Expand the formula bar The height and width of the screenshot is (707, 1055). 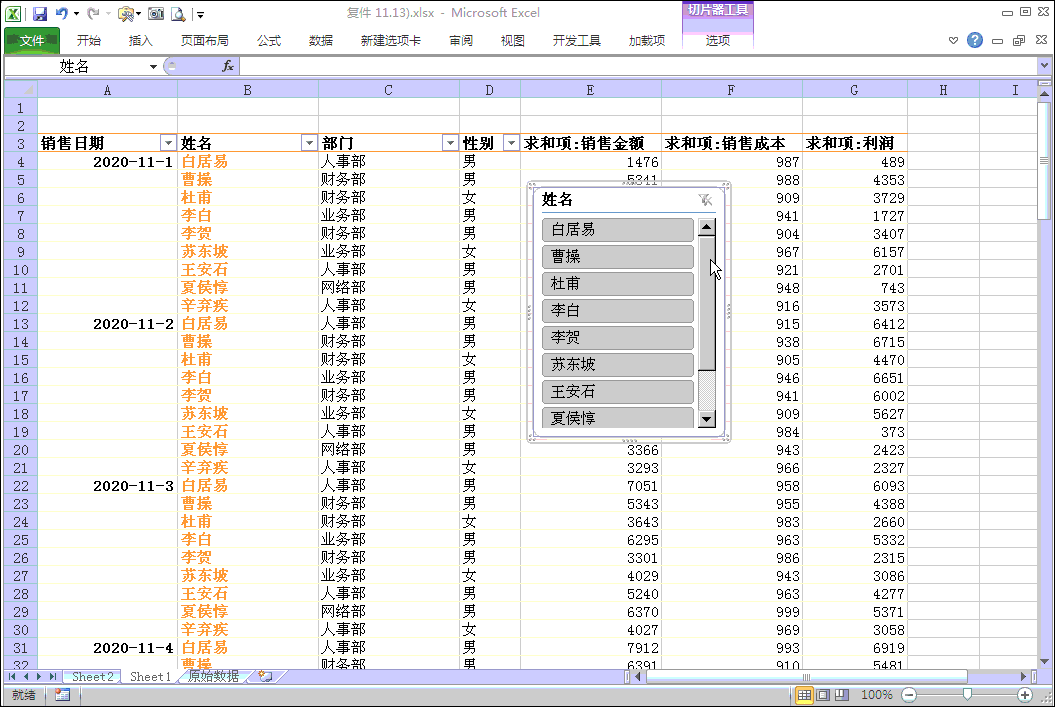pos(1044,66)
